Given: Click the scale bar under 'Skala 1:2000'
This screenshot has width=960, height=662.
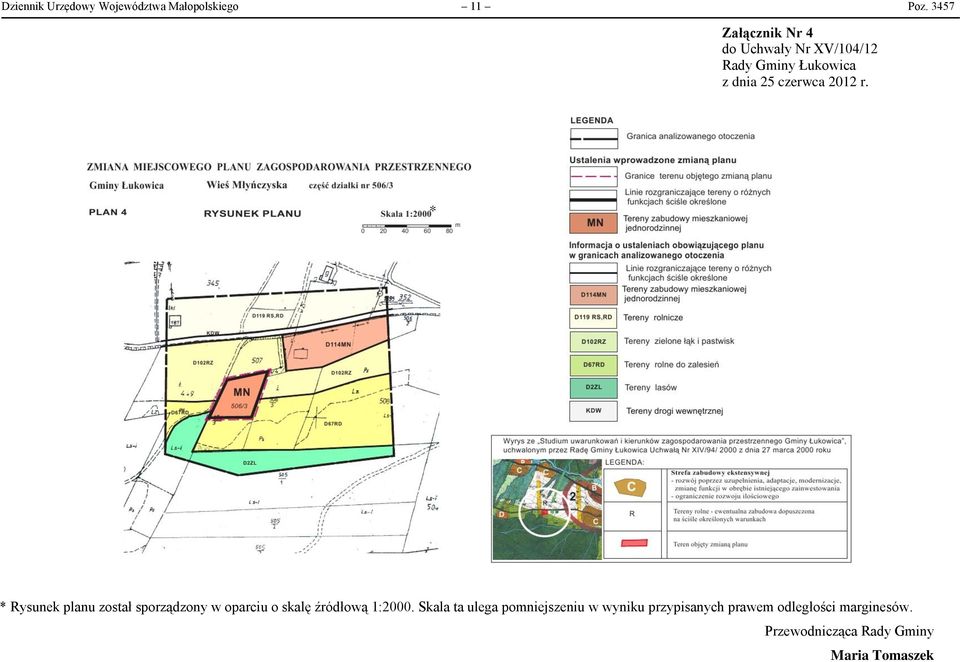Looking at the screenshot, I should (x=408, y=228).
